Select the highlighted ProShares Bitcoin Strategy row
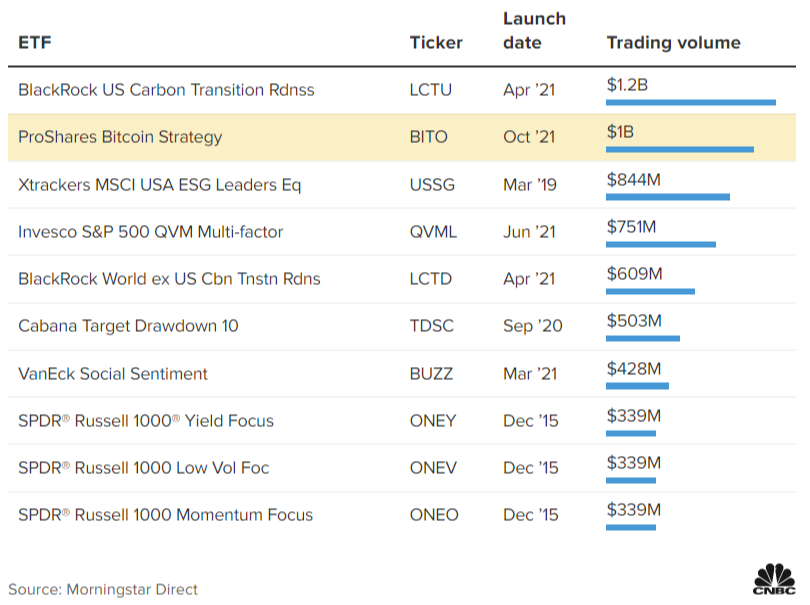This screenshot has width=810, height=605. pos(120,137)
